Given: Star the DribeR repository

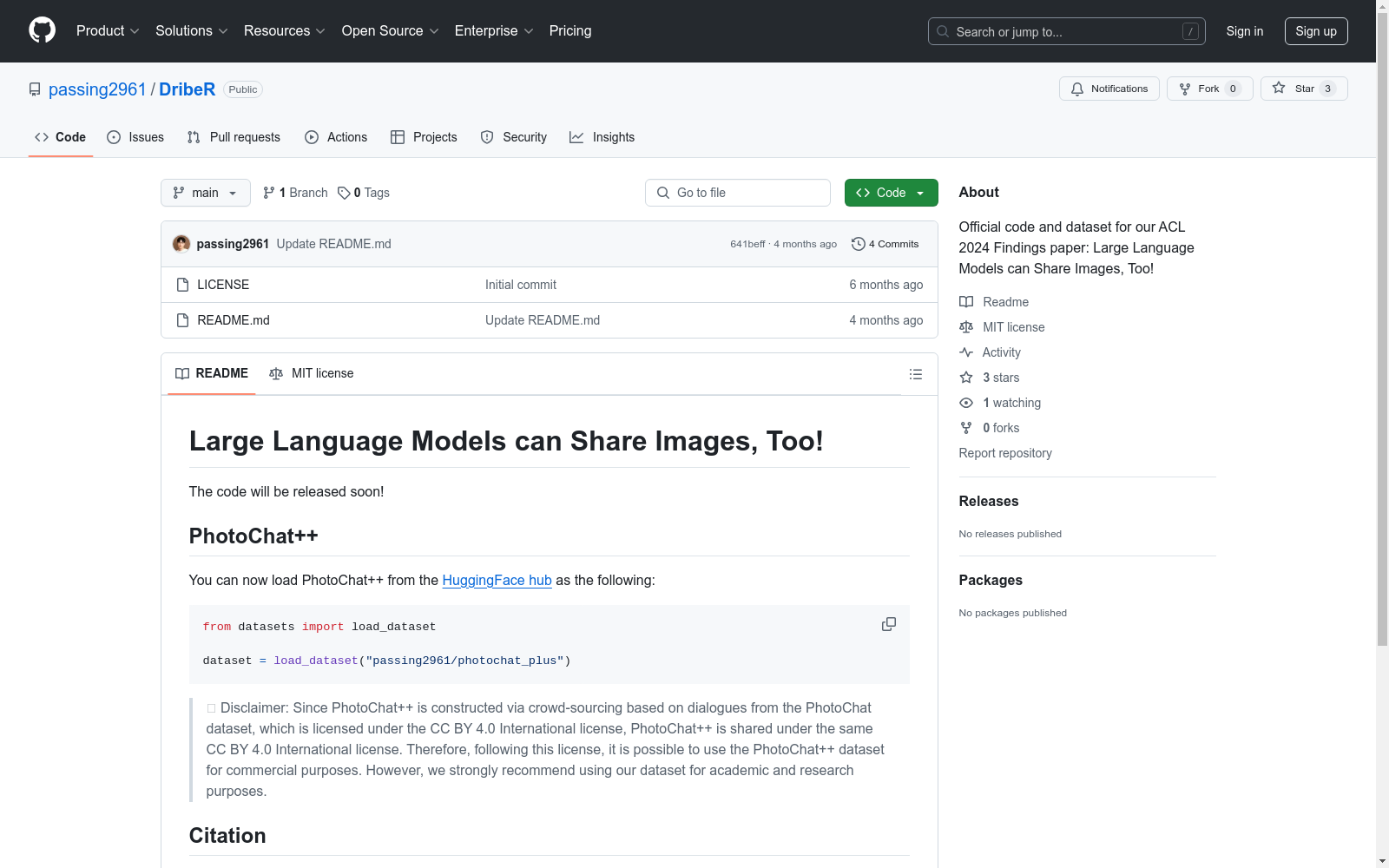Looking at the screenshot, I should pos(1304,89).
